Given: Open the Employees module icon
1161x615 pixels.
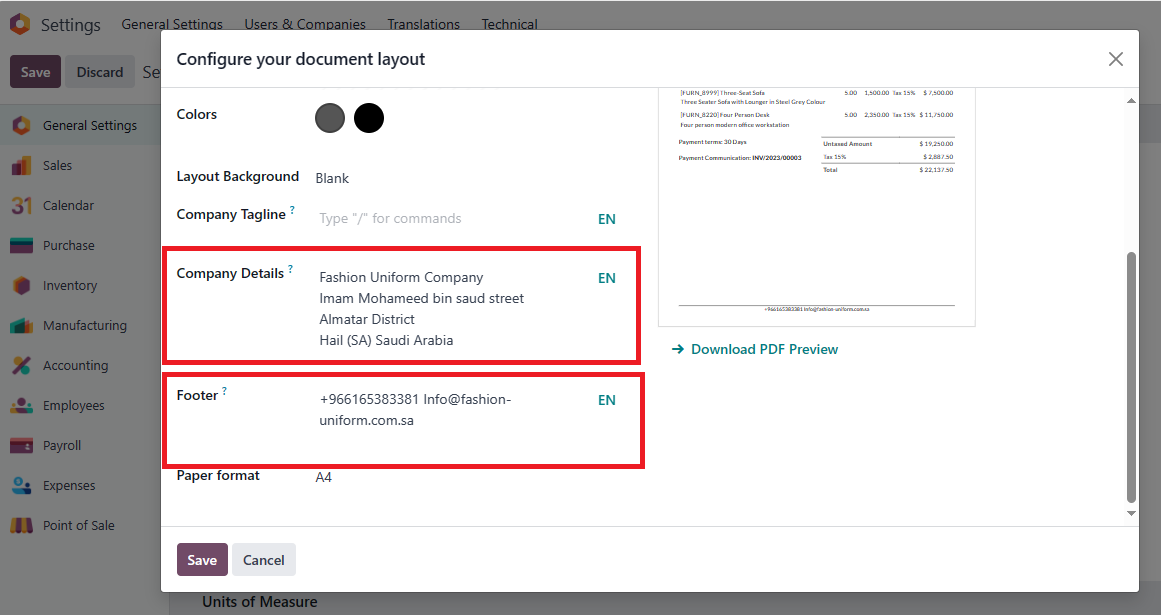Looking at the screenshot, I should point(21,406).
